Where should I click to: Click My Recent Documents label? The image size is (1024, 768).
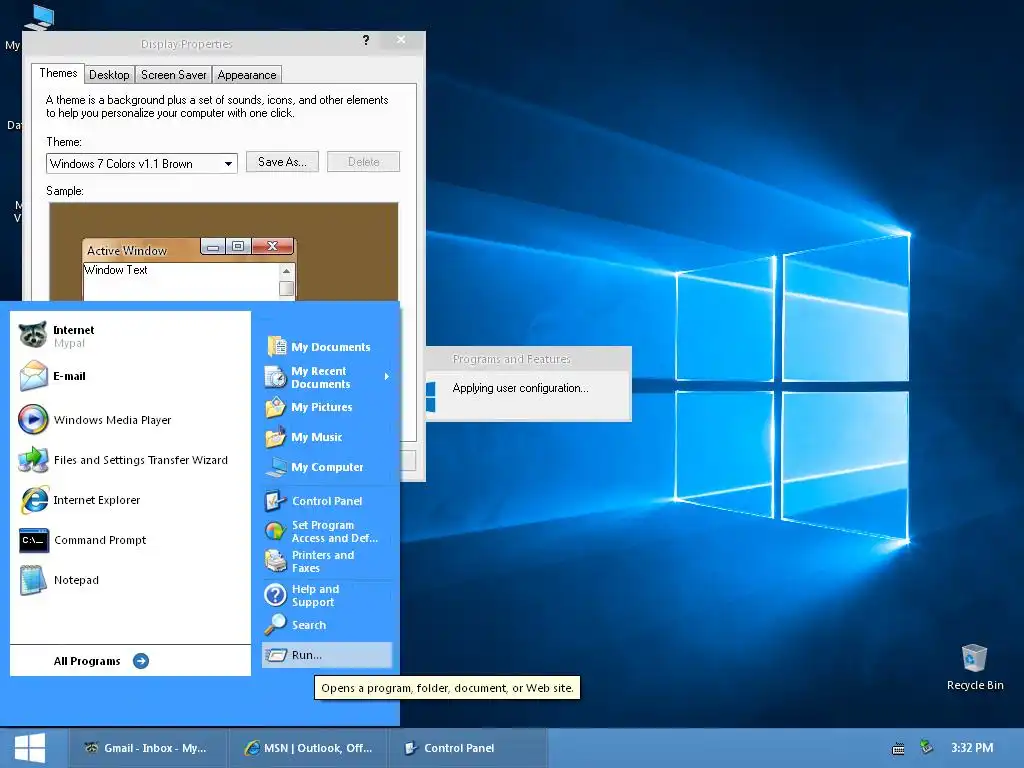pyautogui.click(x=321, y=377)
